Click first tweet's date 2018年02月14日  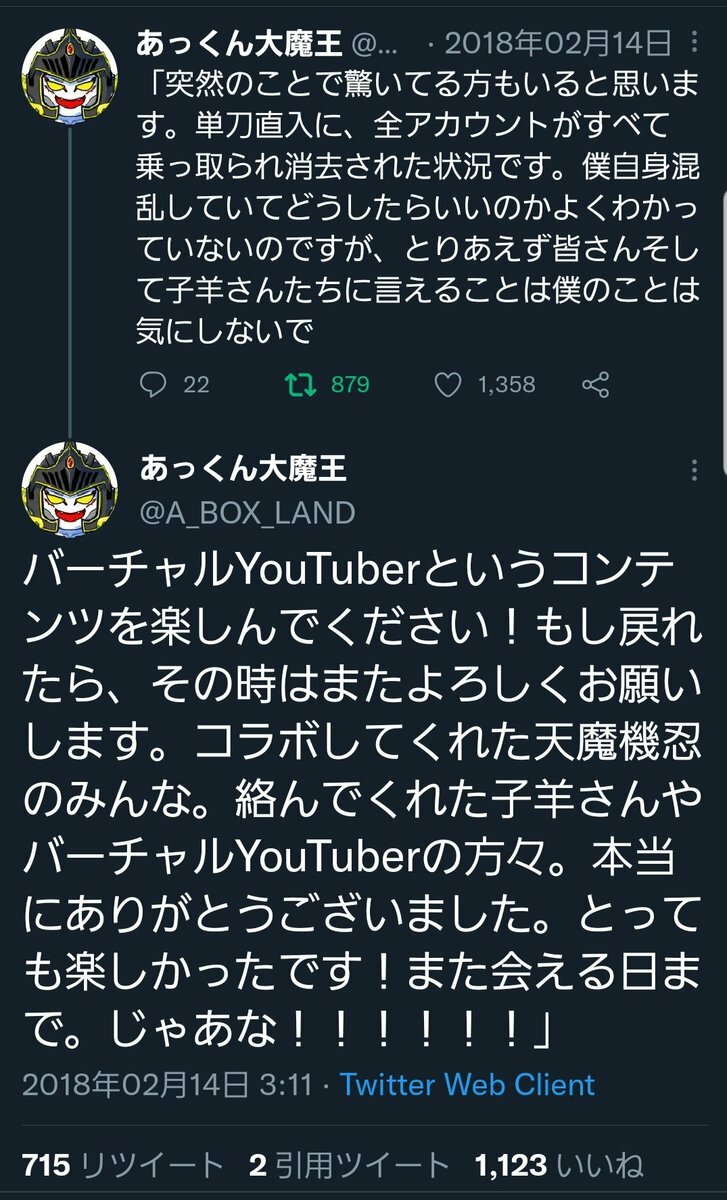(557, 45)
